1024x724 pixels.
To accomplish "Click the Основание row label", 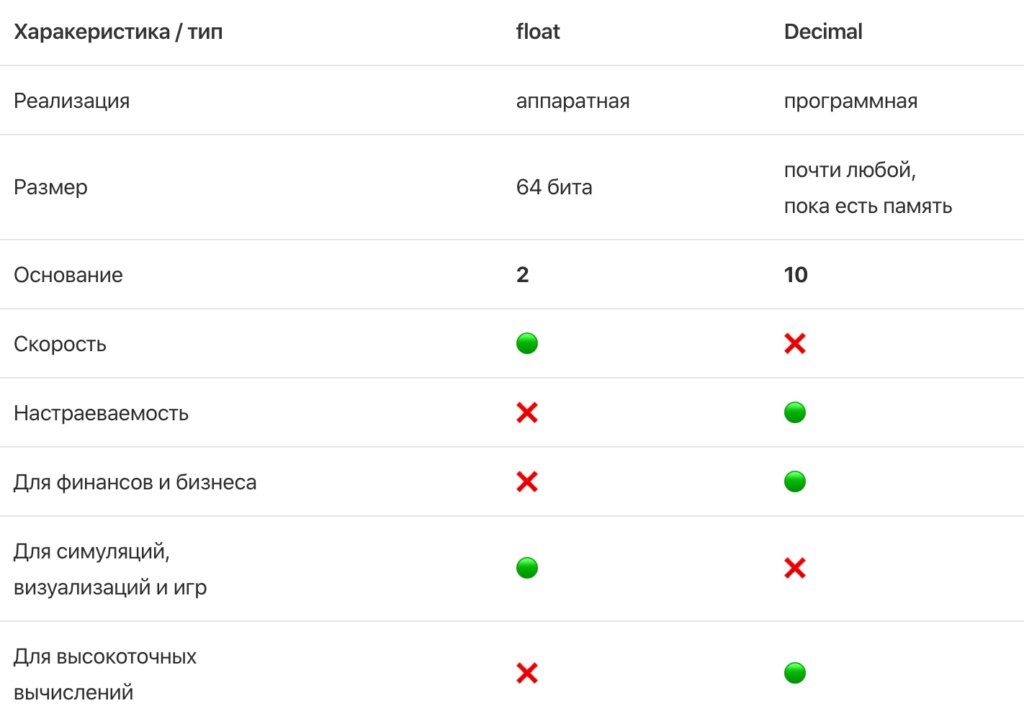I will pos(68,275).
